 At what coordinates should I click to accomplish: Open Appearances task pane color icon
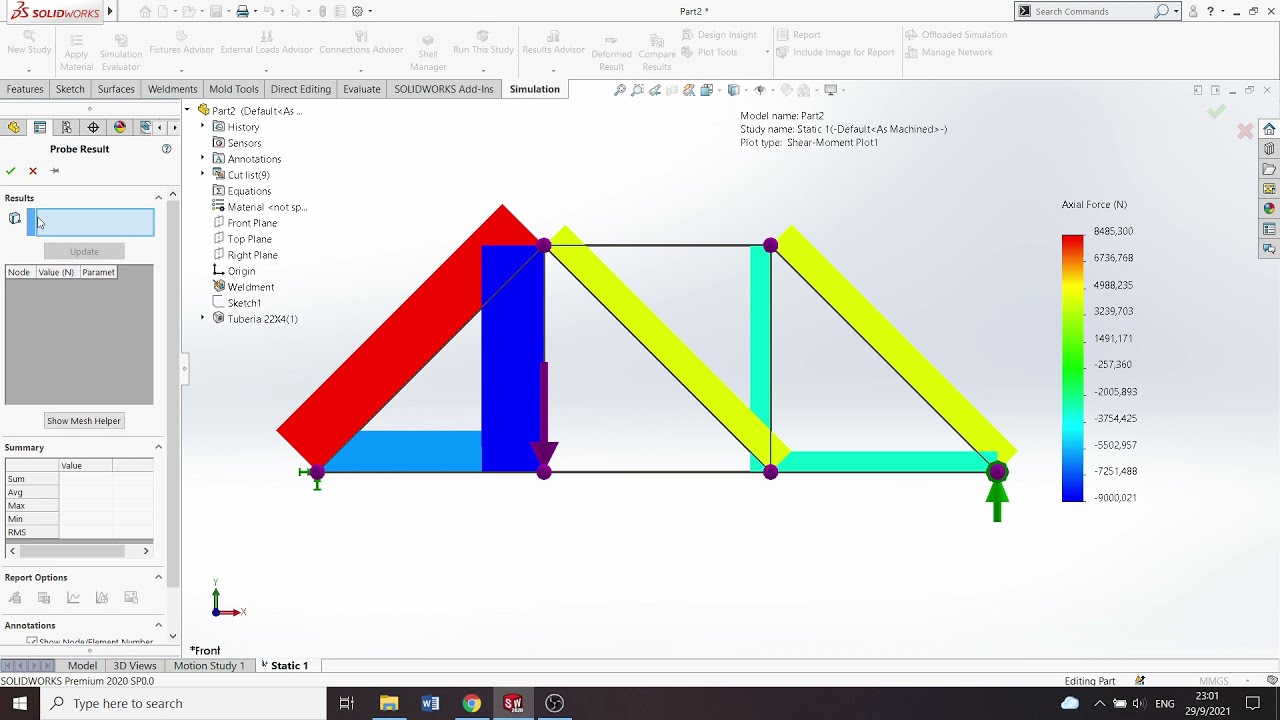1269,209
